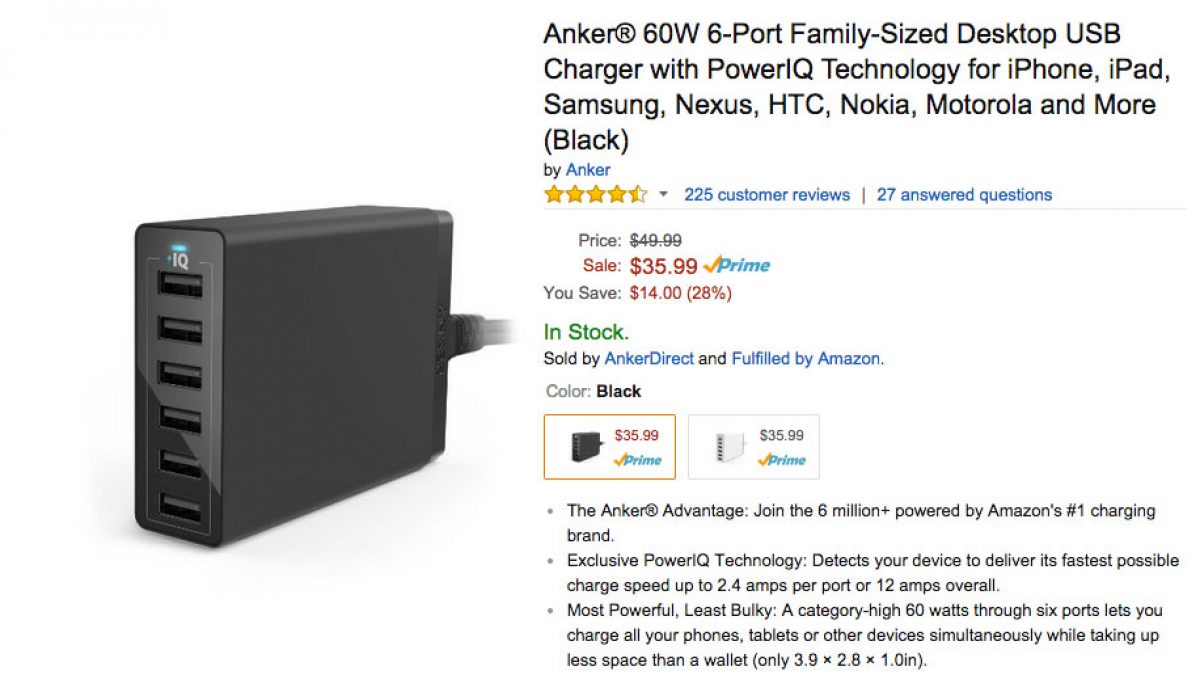Click the red $35.99 sale price
Screen dimensions: 1200x675
point(664,266)
